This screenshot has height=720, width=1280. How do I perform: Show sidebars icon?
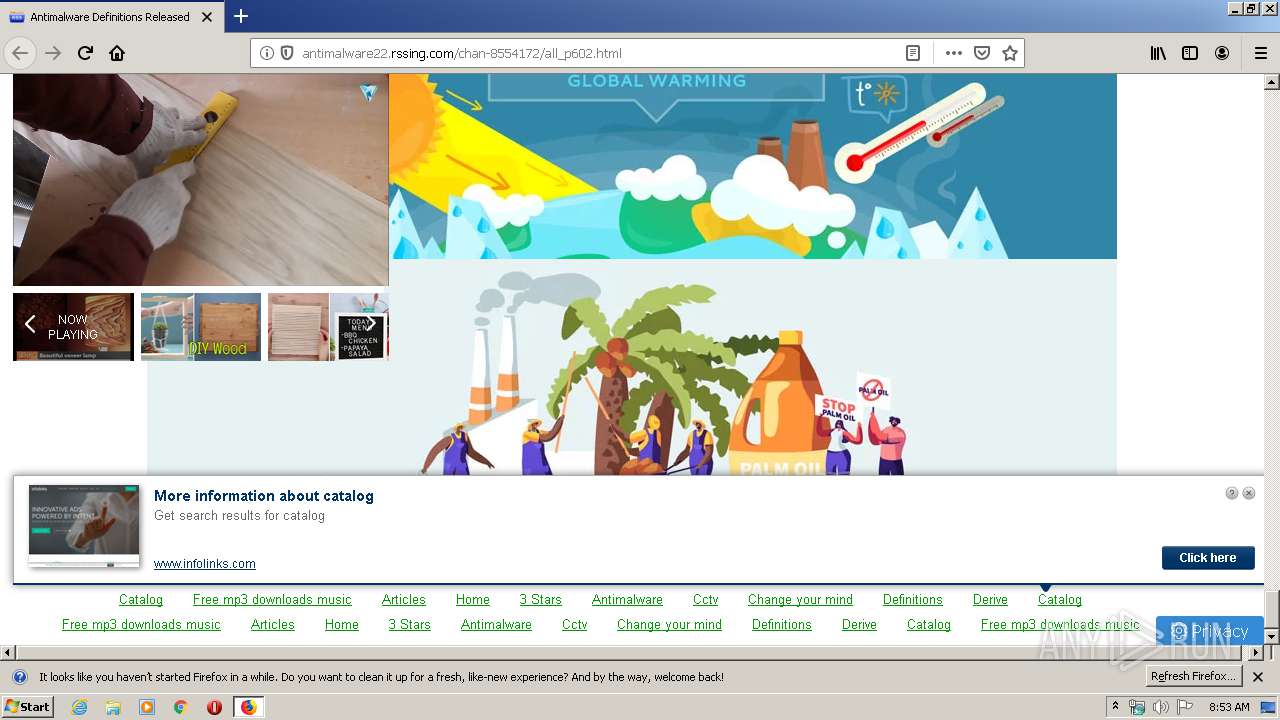pyautogui.click(x=1190, y=53)
